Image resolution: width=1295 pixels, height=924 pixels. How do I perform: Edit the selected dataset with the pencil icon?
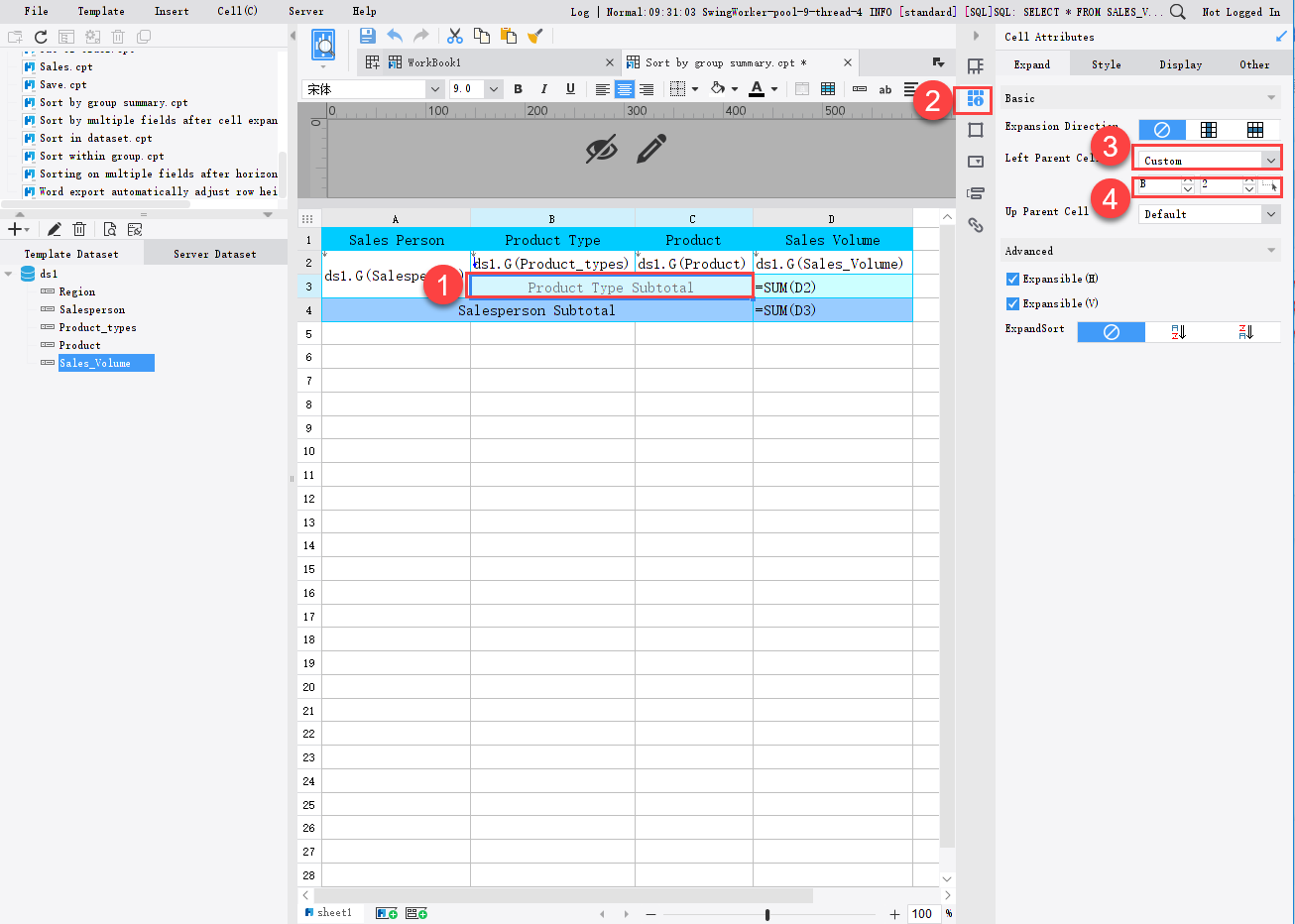[55, 229]
